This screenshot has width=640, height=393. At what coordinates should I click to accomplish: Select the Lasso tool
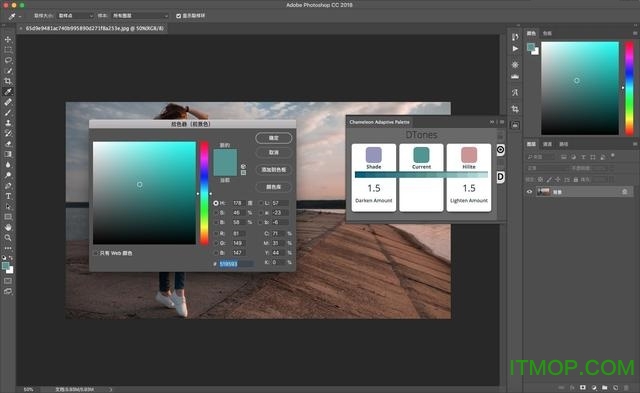[8, 60]
